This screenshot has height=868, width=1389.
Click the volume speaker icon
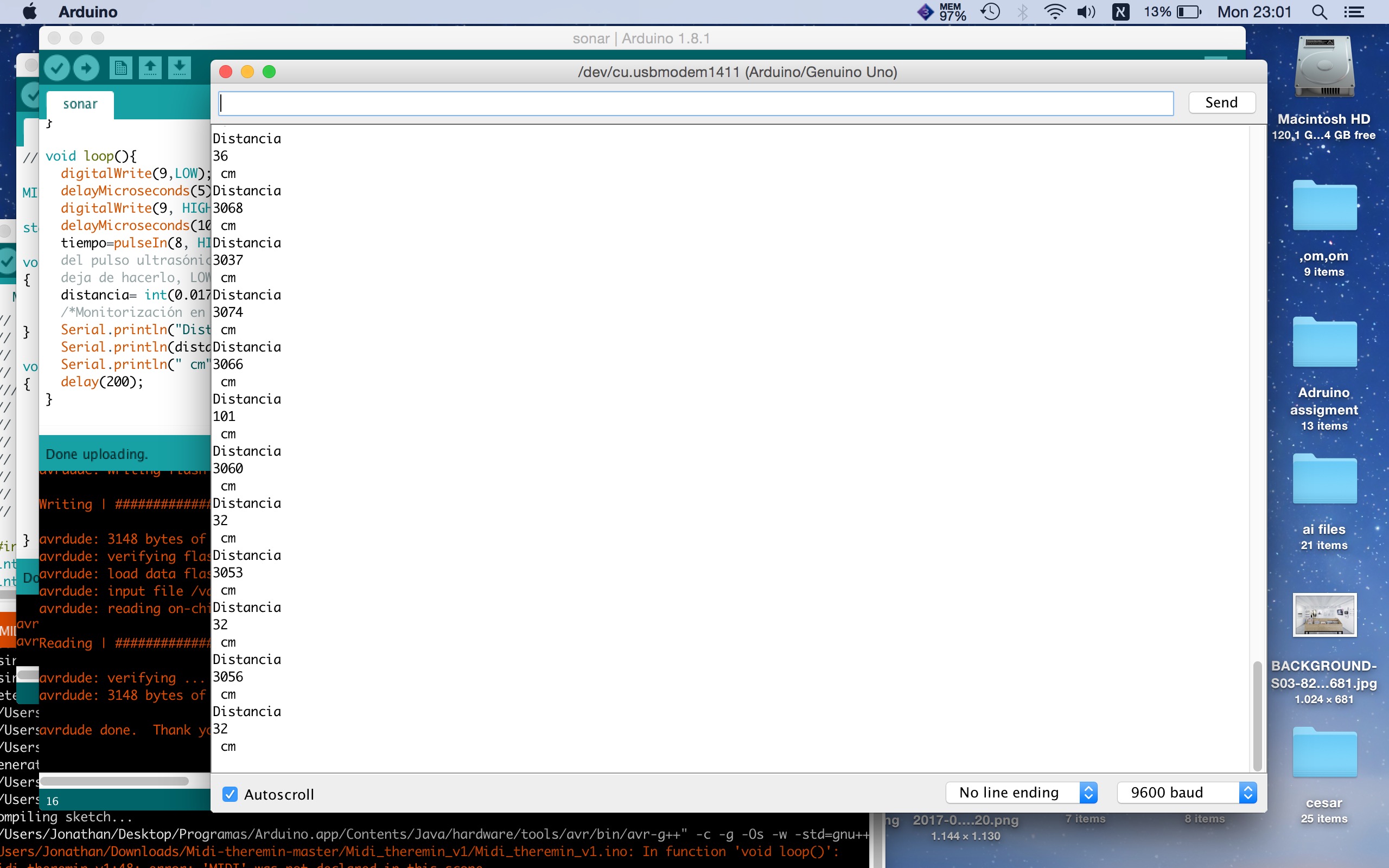coord(1087,11)
